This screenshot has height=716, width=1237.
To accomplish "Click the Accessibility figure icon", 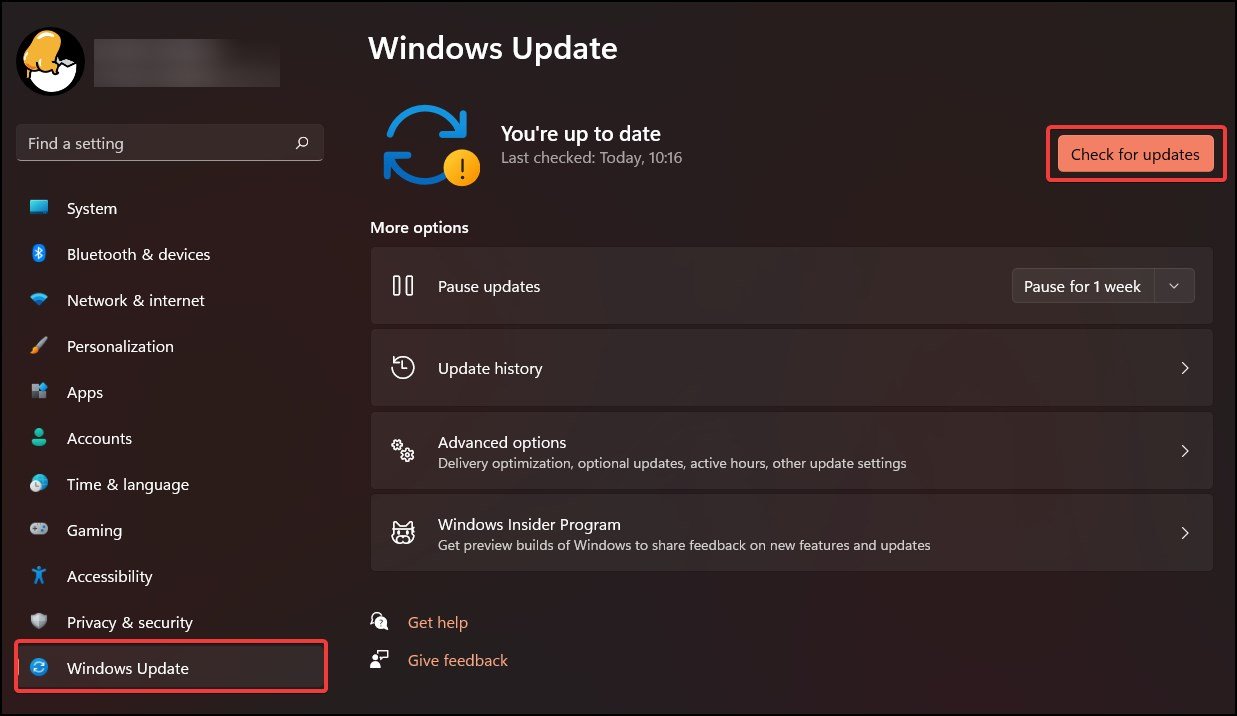I will 39,576.
